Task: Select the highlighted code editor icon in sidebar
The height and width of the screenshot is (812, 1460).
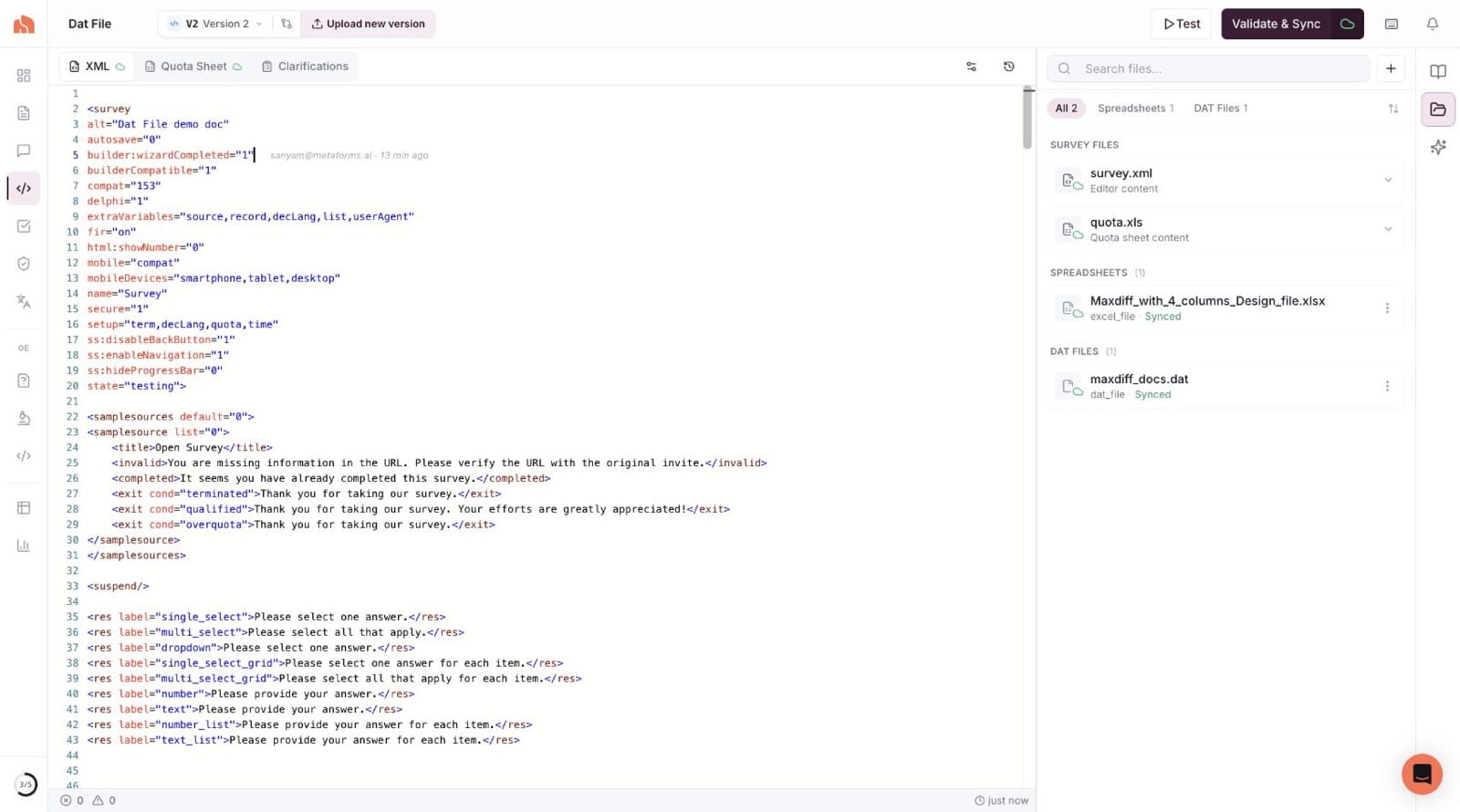Action: (24, 188)
